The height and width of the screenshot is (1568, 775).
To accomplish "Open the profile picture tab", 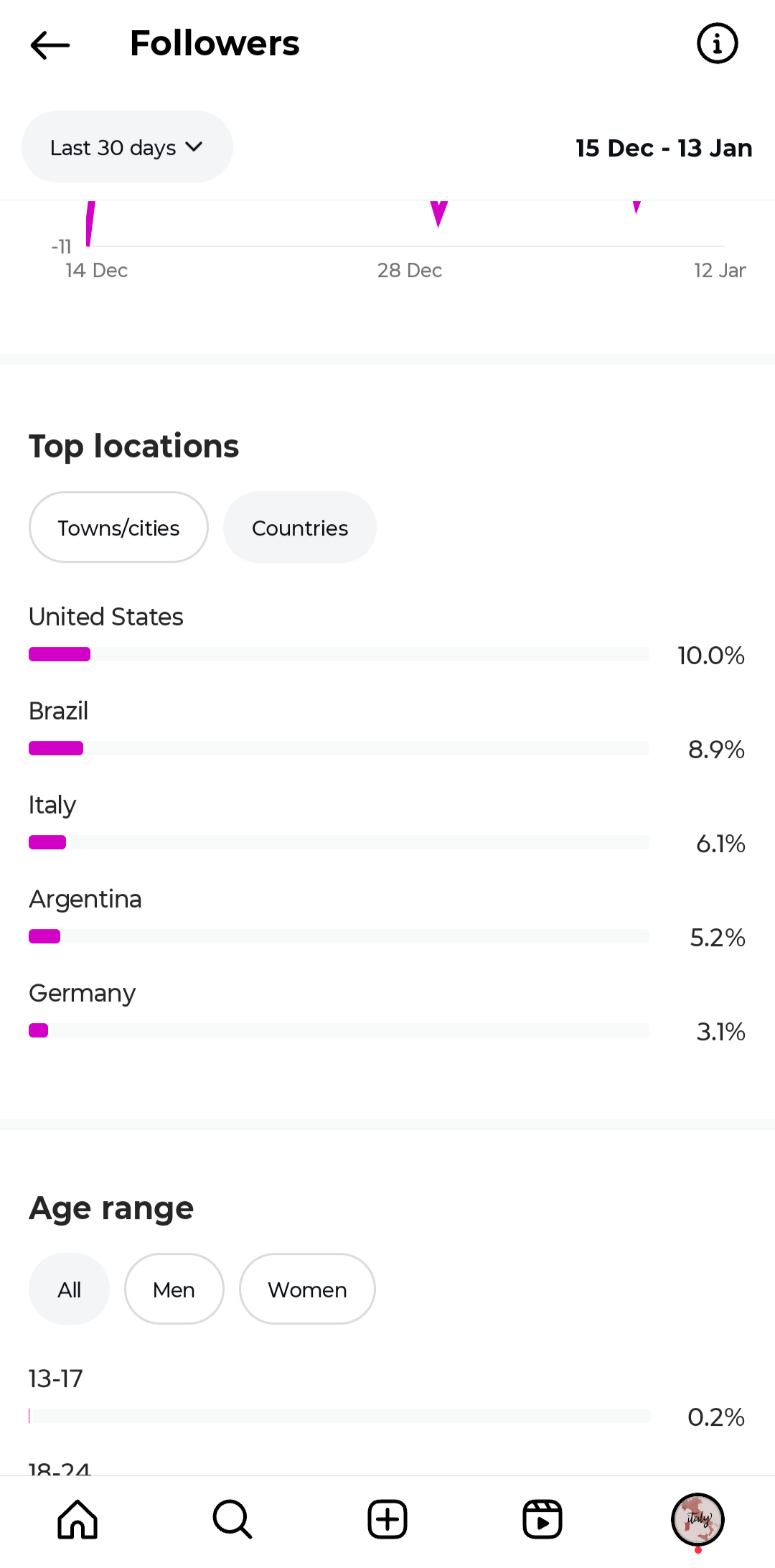I will point(697,1519).
